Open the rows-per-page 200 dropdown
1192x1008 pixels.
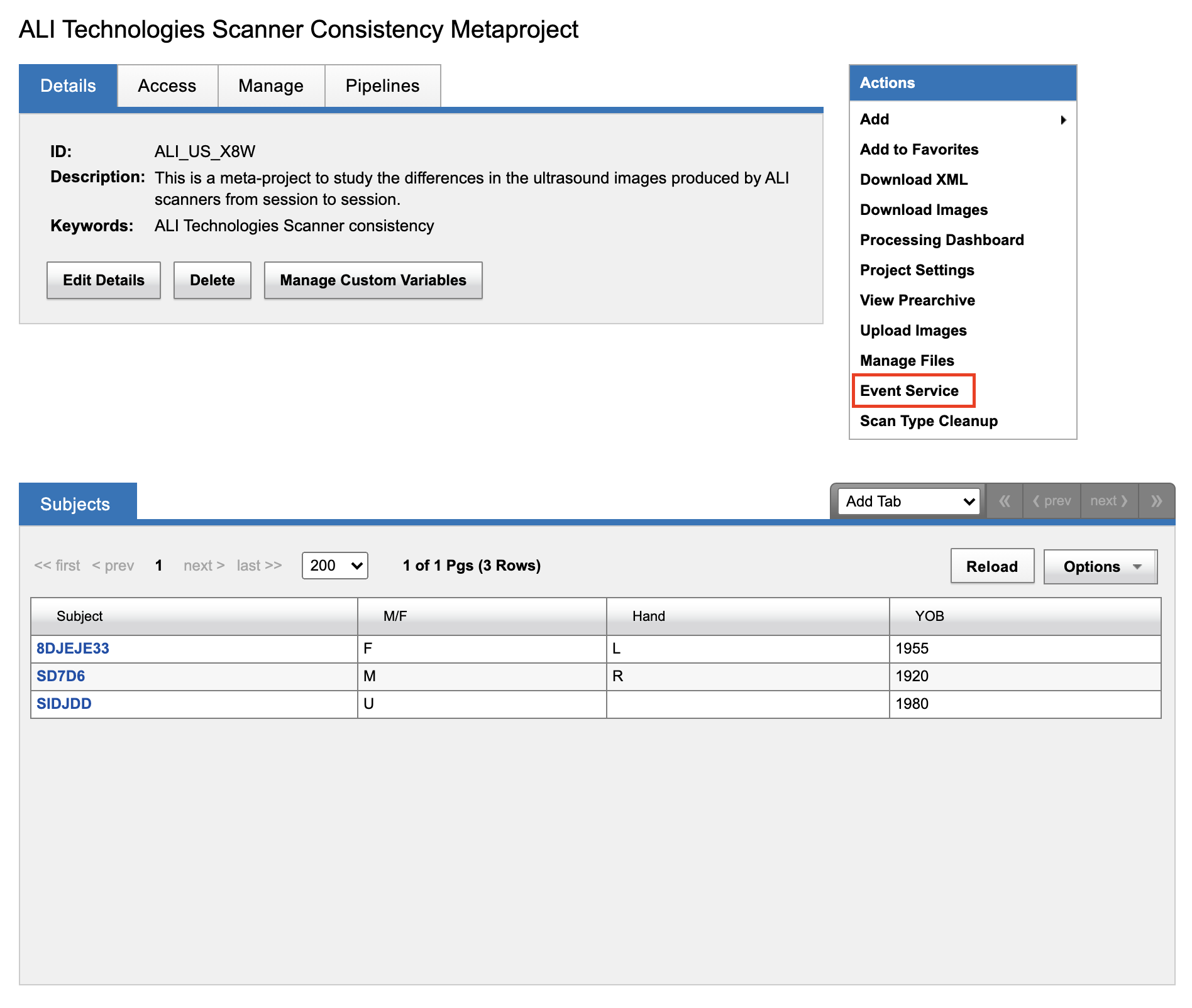(334, 566)
